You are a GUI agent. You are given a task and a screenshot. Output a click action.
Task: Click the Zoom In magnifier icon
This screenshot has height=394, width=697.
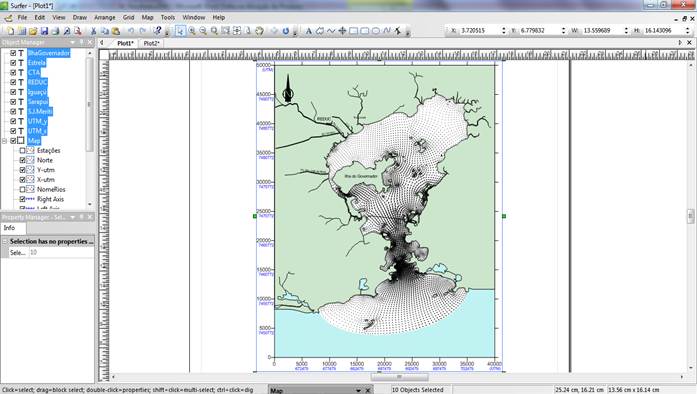point(192,31)
